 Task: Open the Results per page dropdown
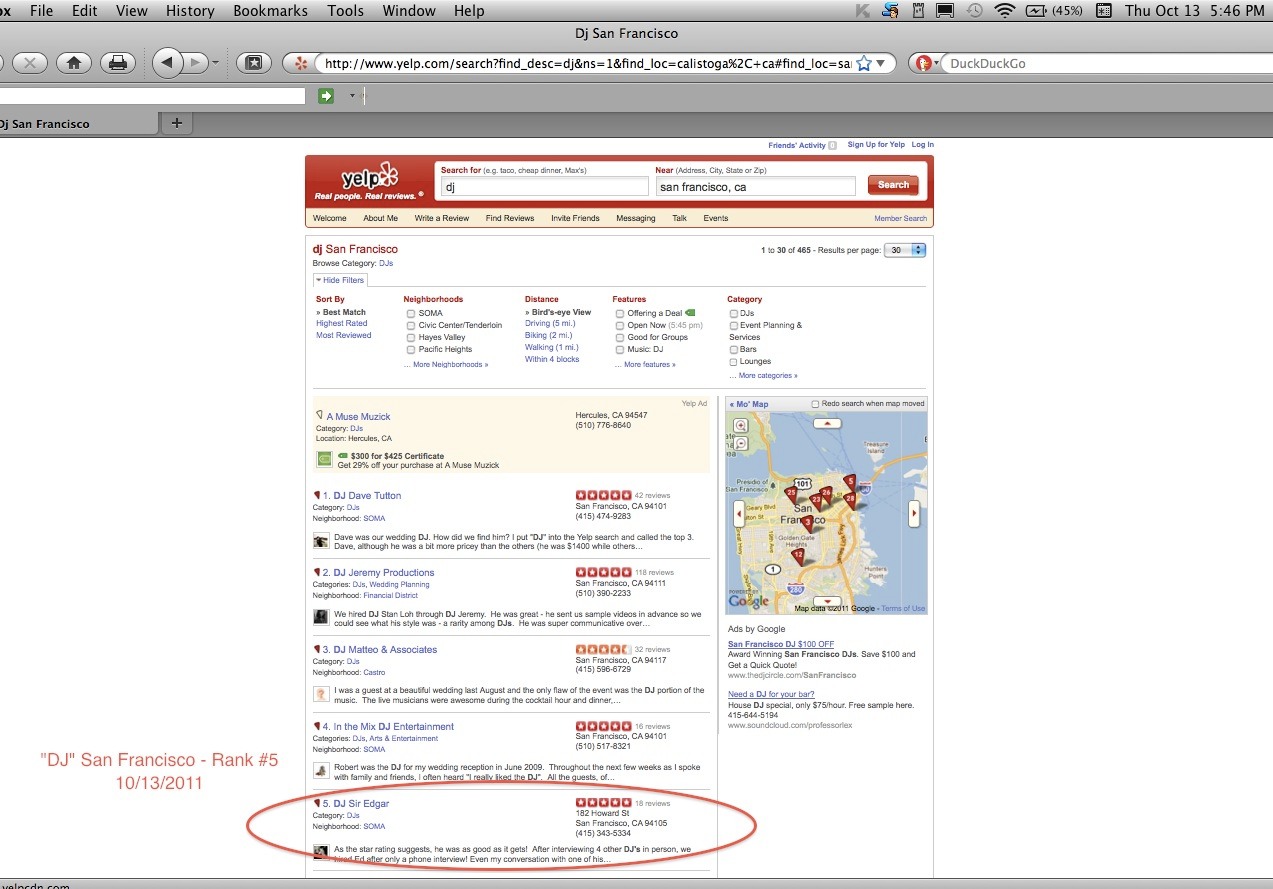[x=904, y=249]
